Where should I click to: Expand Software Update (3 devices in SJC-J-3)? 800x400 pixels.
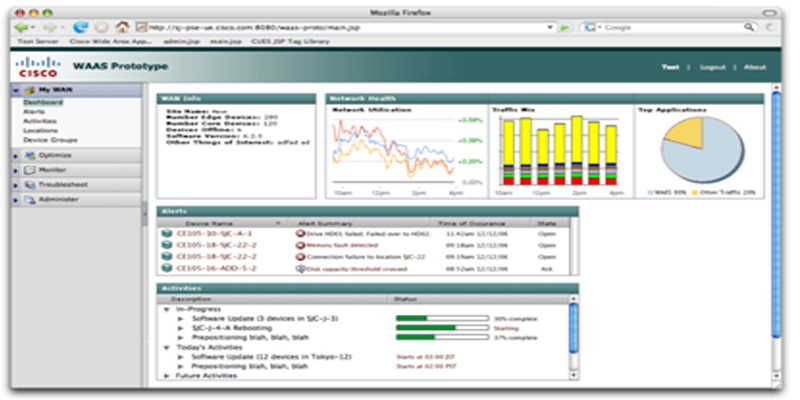tap(180, 319)
